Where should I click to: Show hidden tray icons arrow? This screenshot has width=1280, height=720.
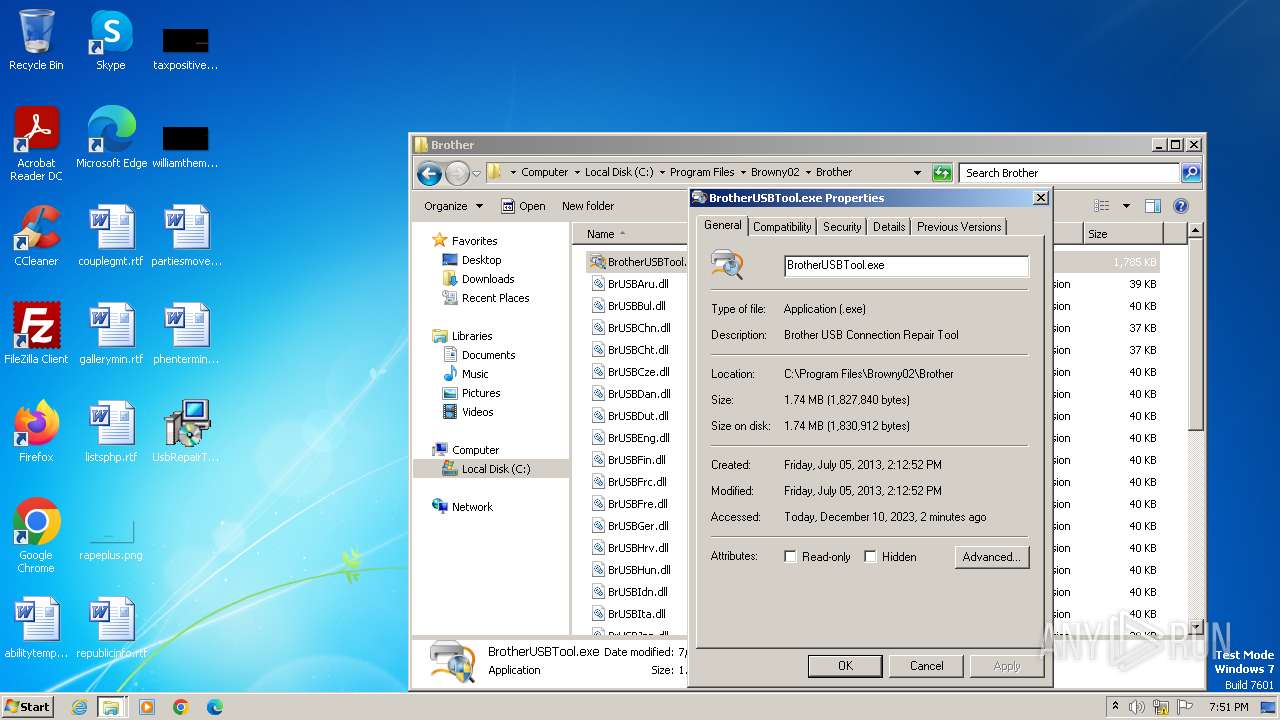pyautogui.click(x=1115, y=707)
